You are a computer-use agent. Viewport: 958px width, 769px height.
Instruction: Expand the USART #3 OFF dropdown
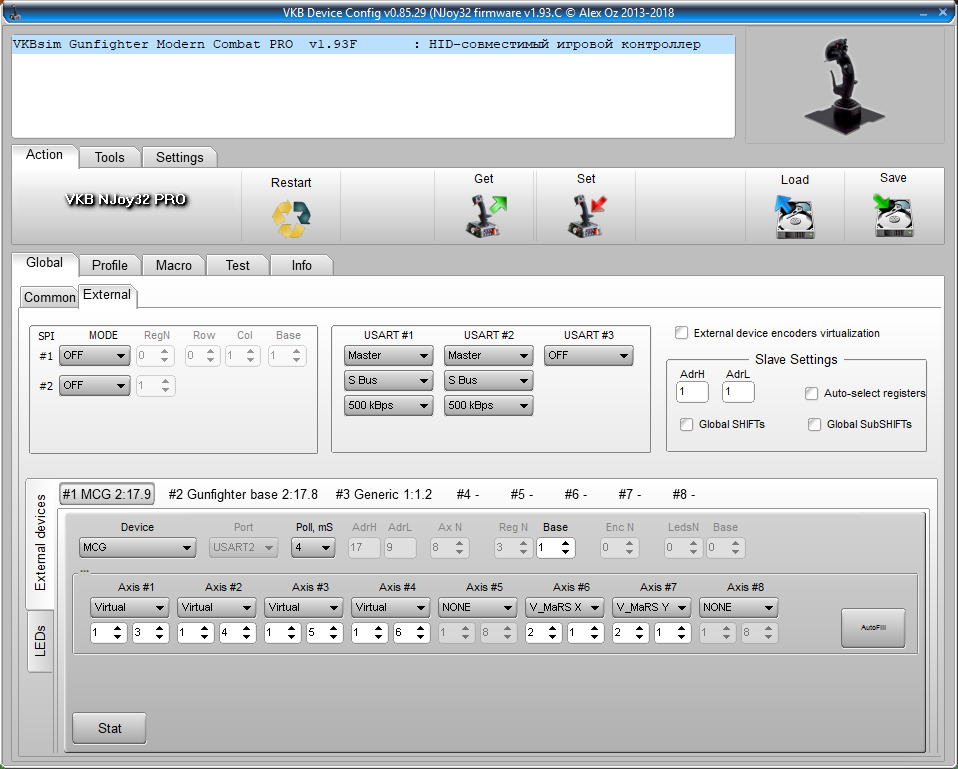coord(588,356)
